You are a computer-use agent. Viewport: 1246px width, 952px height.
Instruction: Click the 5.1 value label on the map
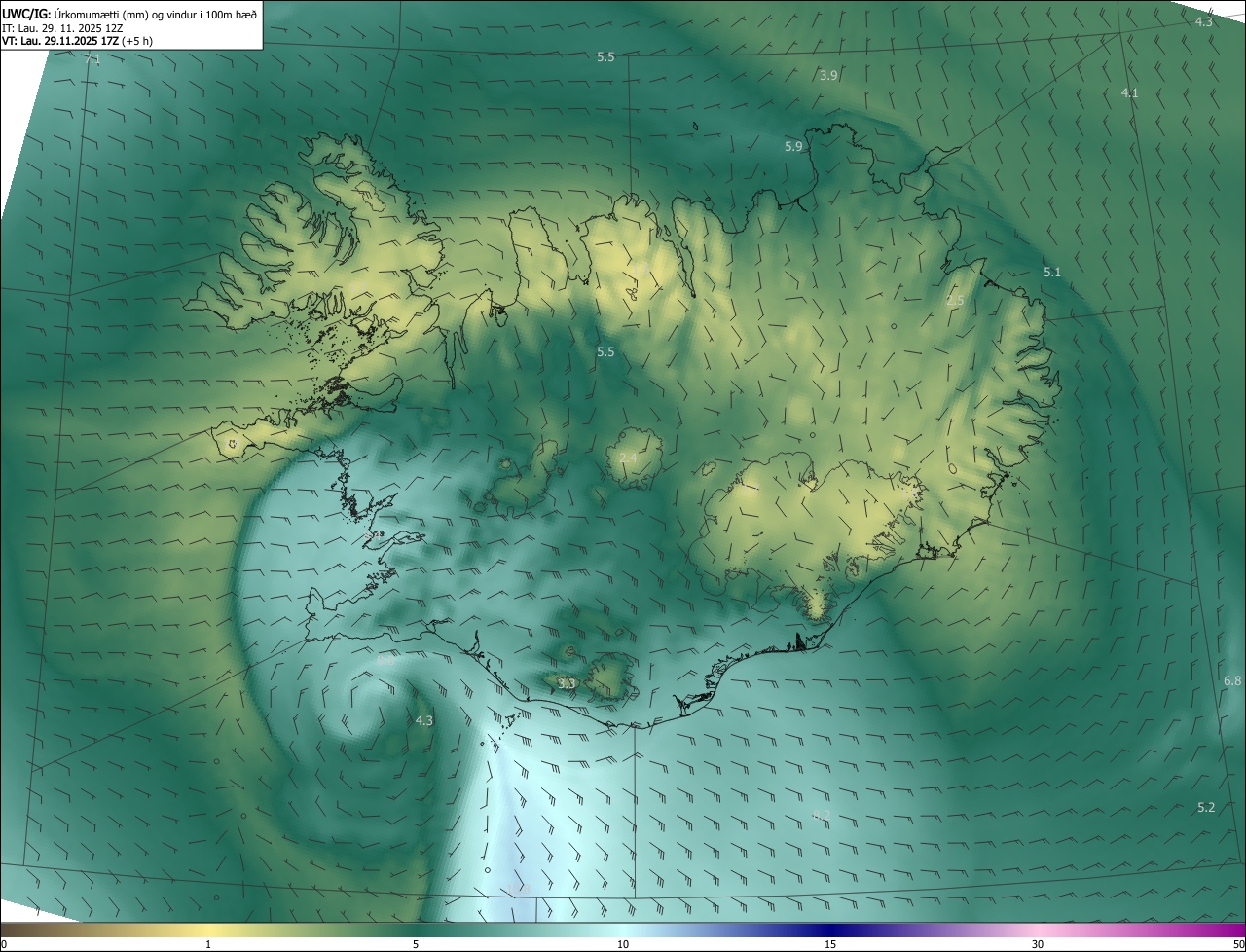(1052, 272)
